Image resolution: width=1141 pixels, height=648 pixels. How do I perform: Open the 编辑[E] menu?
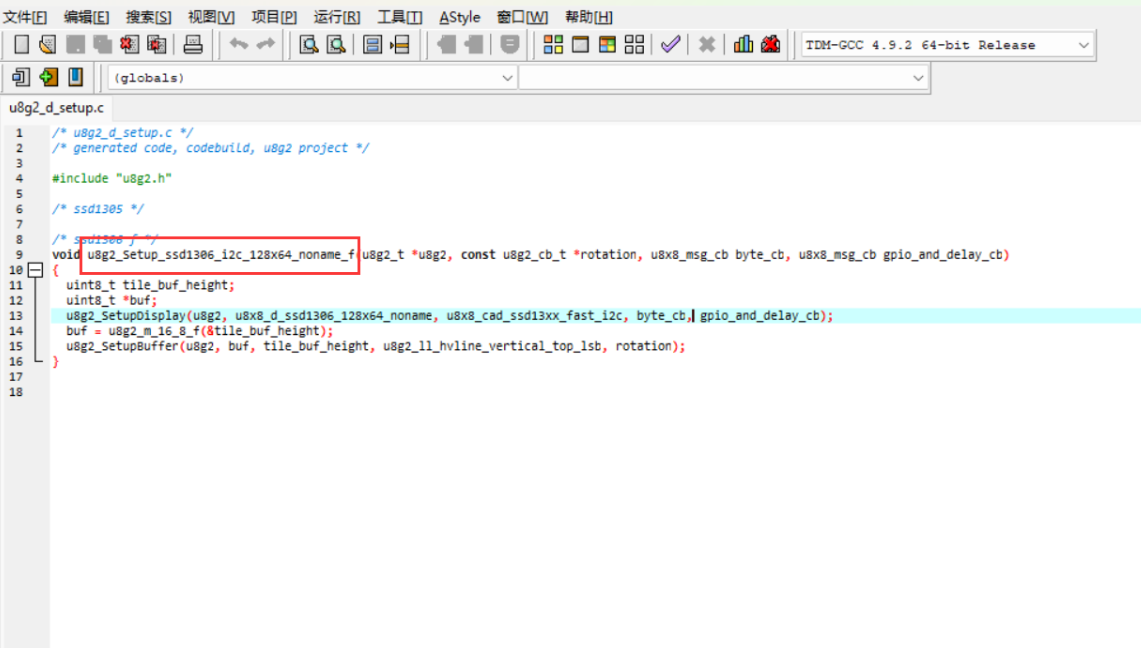pos(86,17)
